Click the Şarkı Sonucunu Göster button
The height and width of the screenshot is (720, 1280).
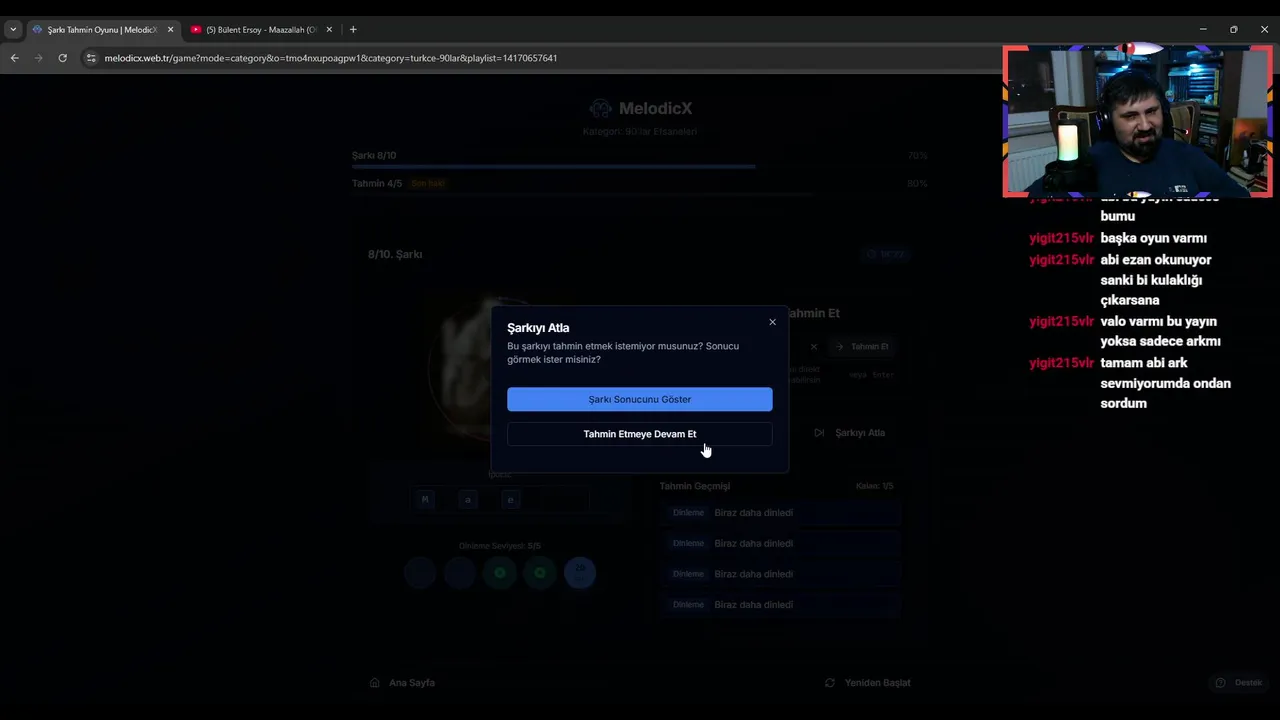tap(640, 399)
